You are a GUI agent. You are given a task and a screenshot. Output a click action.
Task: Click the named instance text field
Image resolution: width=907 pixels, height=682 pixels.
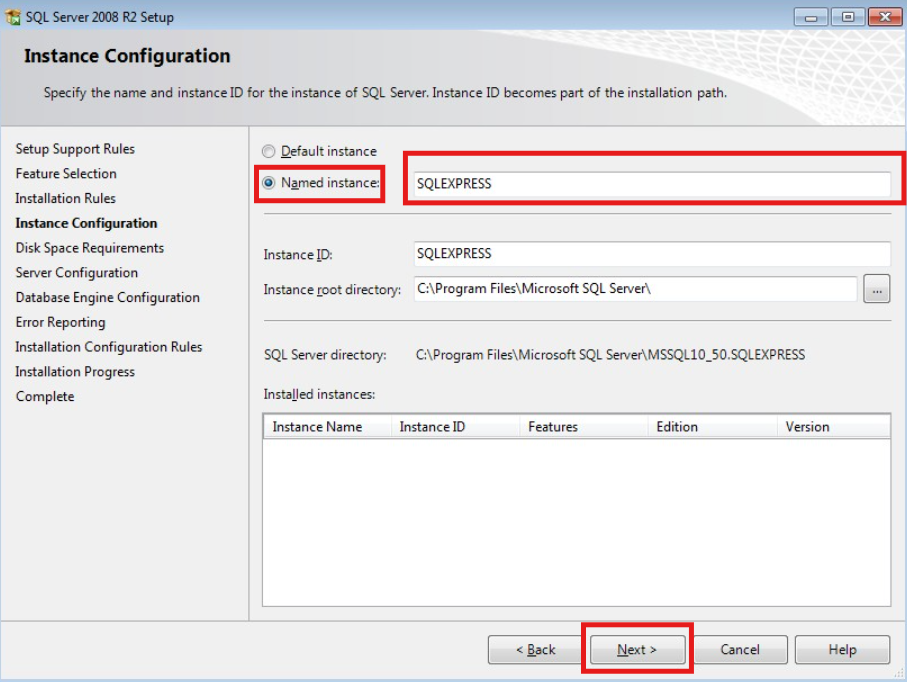click(x=650, y=182)
